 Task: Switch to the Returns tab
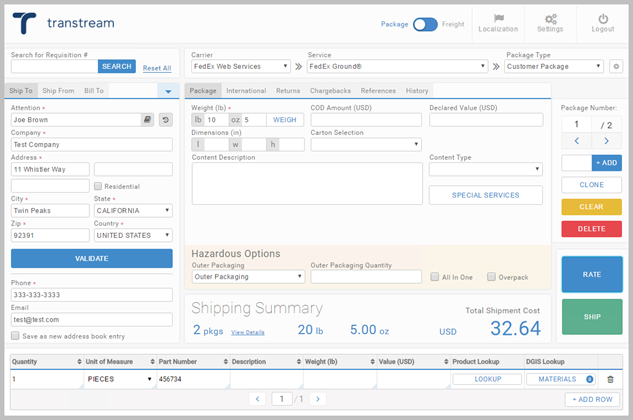pyautogui.click(x=288, y=91)
